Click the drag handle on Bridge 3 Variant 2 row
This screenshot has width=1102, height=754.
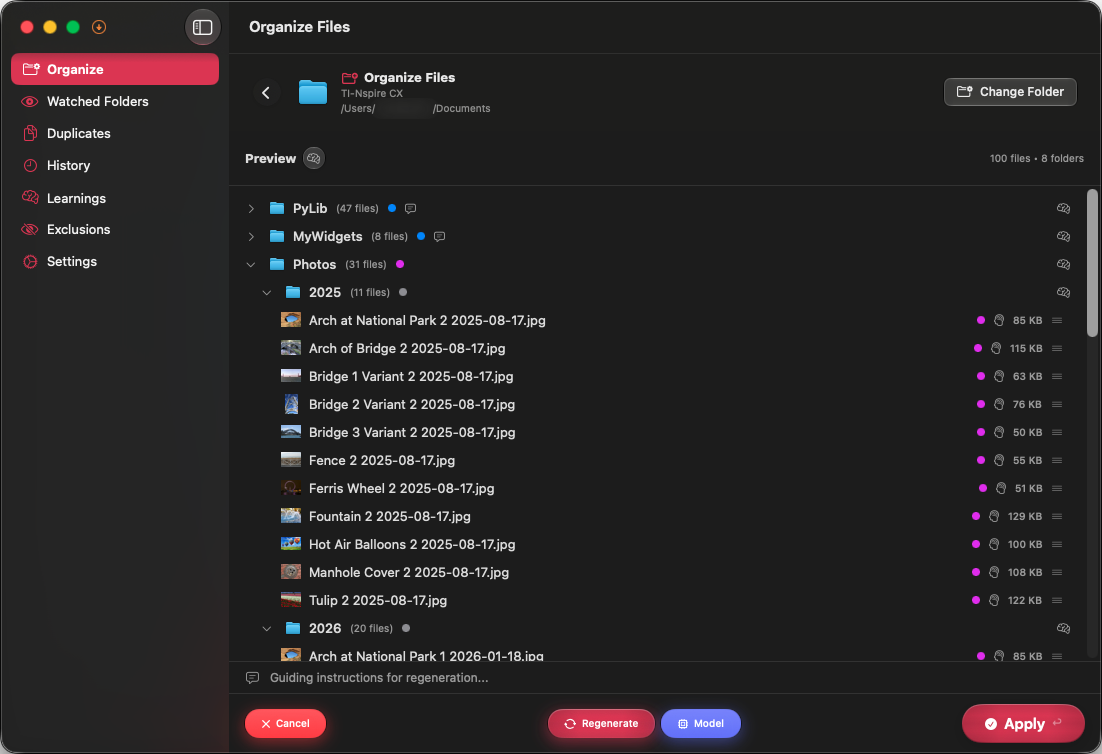tap(1056, 432)
